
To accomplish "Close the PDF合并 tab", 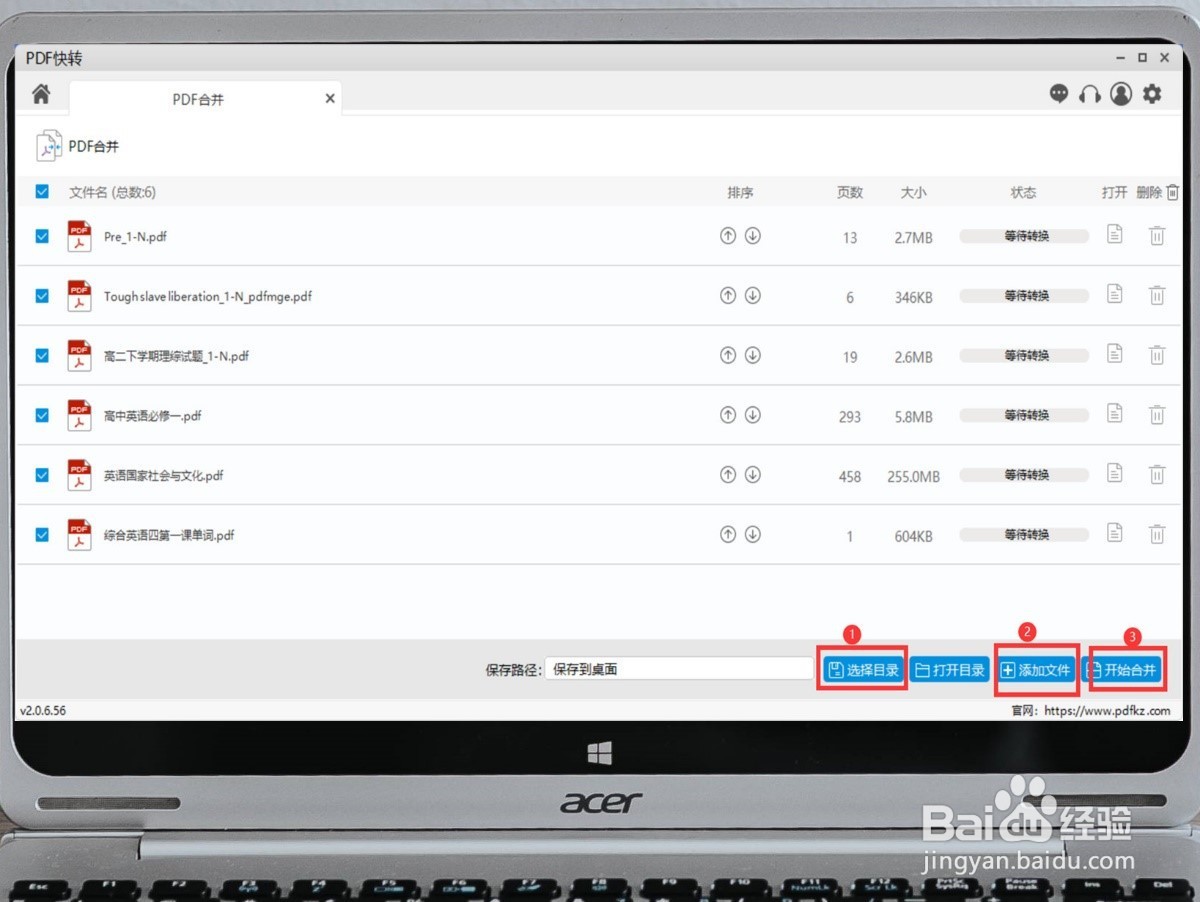I will point(330,99).
